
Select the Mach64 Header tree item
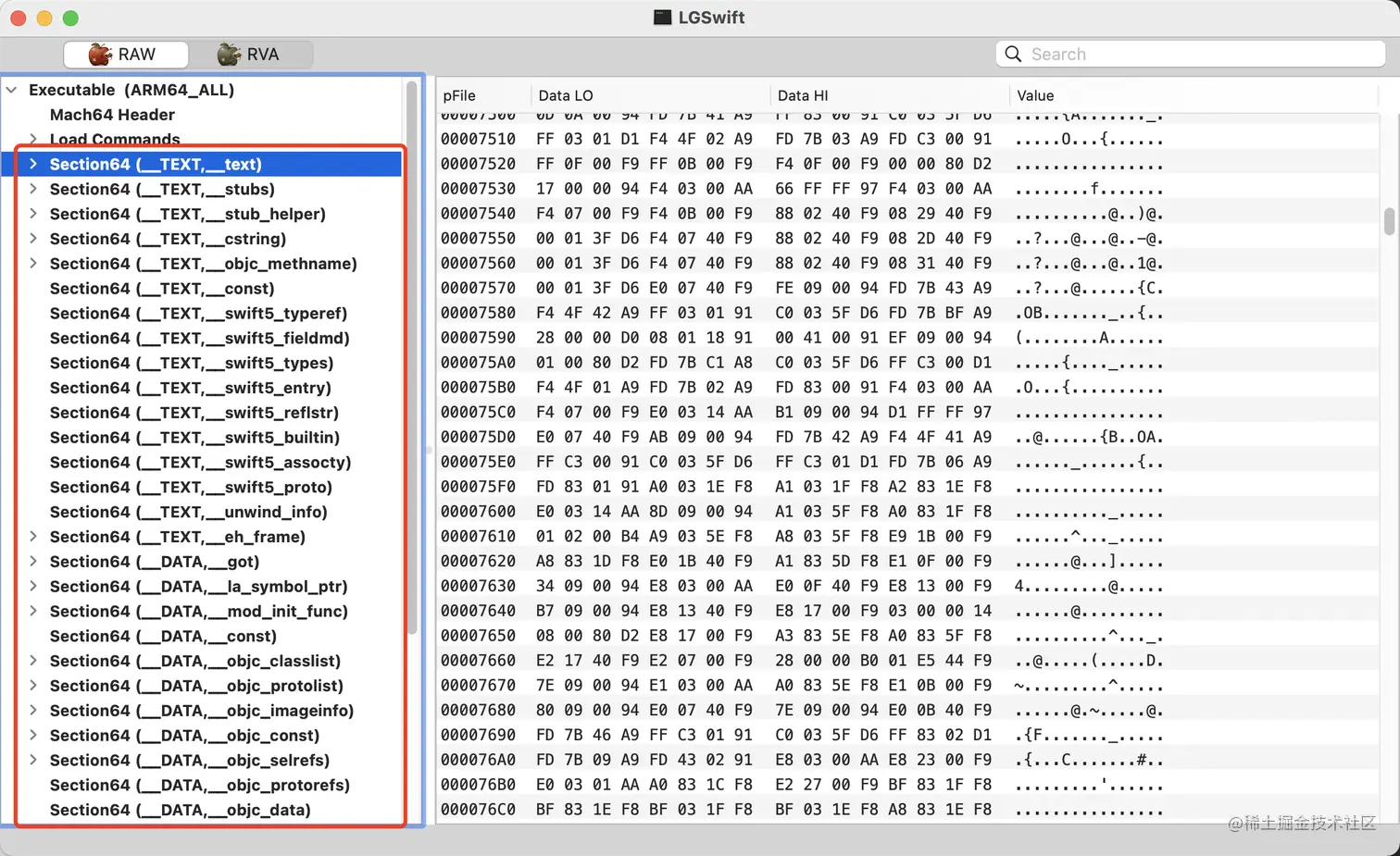pyautogui.click(x=112, y=115)
